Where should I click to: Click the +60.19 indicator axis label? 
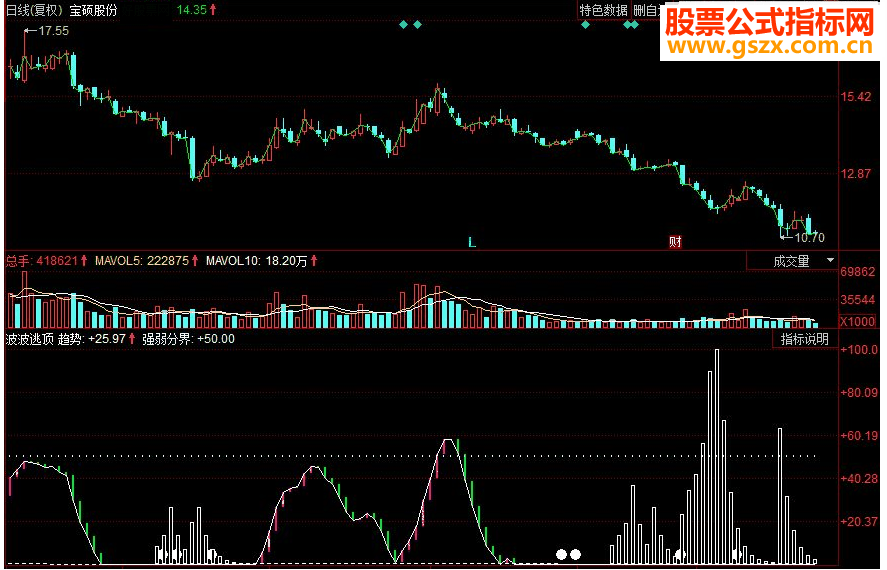859,435
